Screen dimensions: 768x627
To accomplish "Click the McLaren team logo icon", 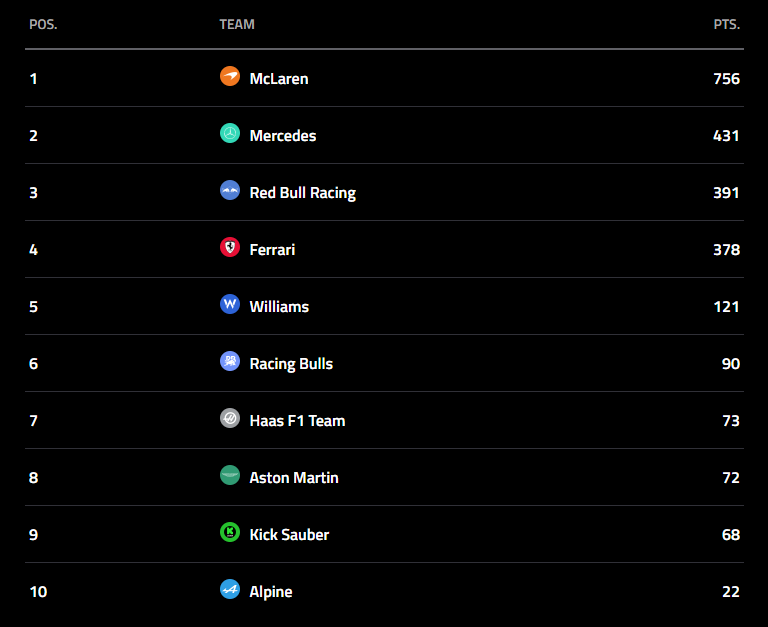I will [x=230, y=77].
